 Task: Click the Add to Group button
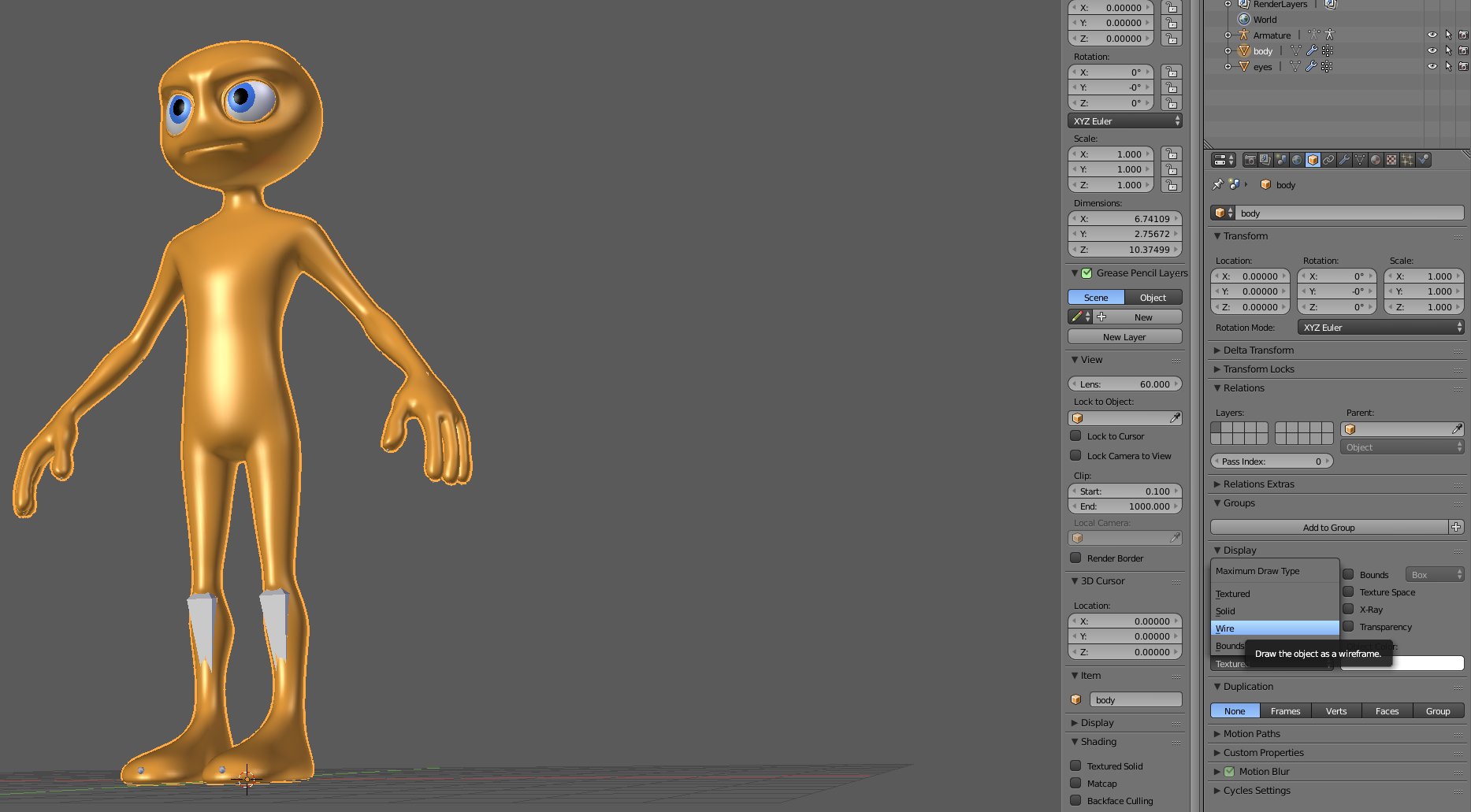1329,527
